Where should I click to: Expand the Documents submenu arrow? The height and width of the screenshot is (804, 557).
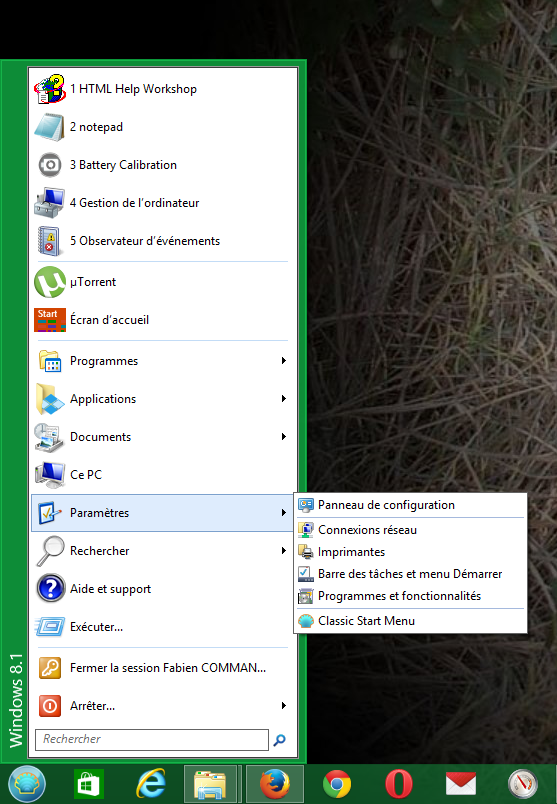tap(284, 436)
